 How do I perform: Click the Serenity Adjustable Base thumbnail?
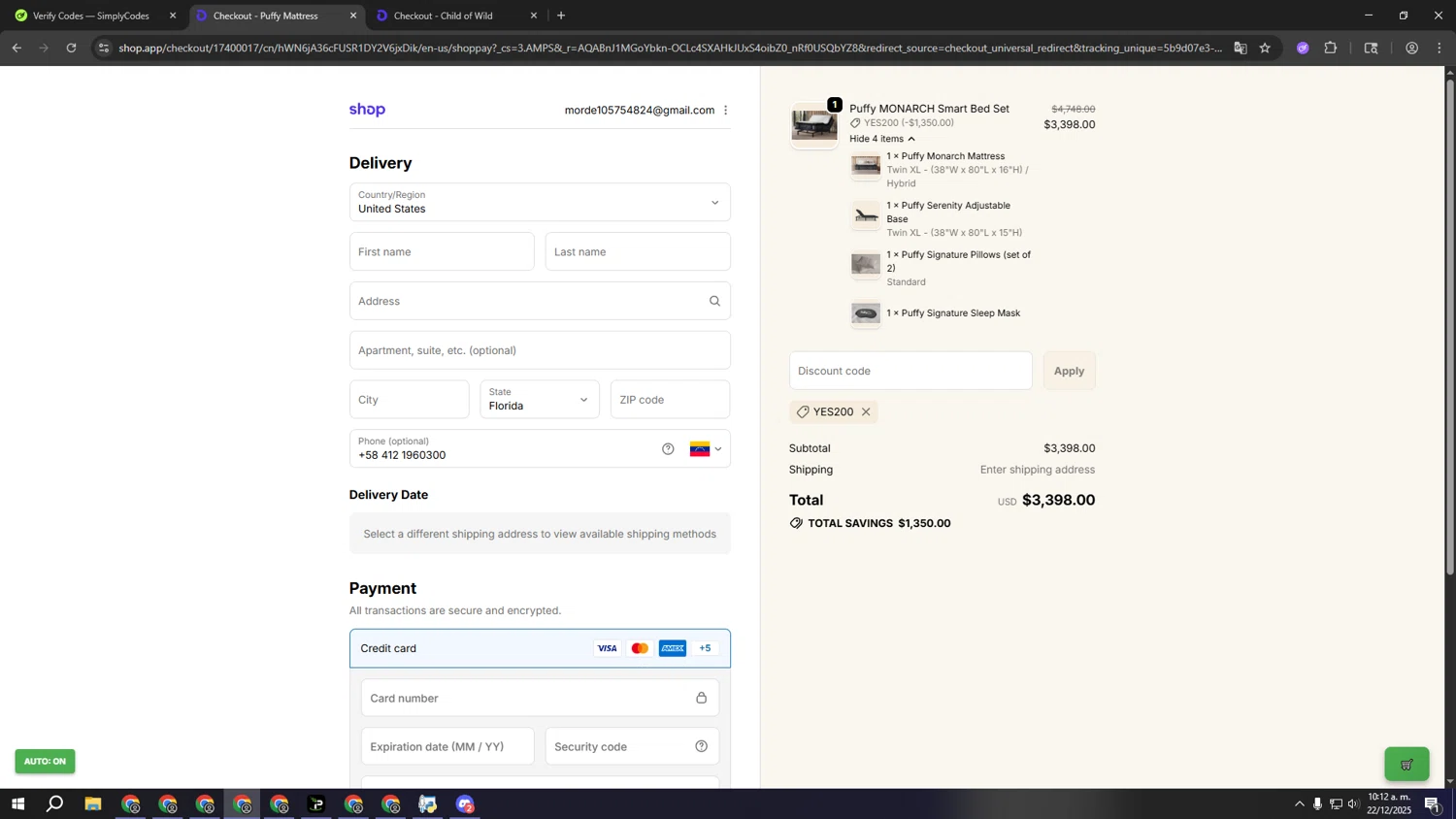click(x=866, y=215)
